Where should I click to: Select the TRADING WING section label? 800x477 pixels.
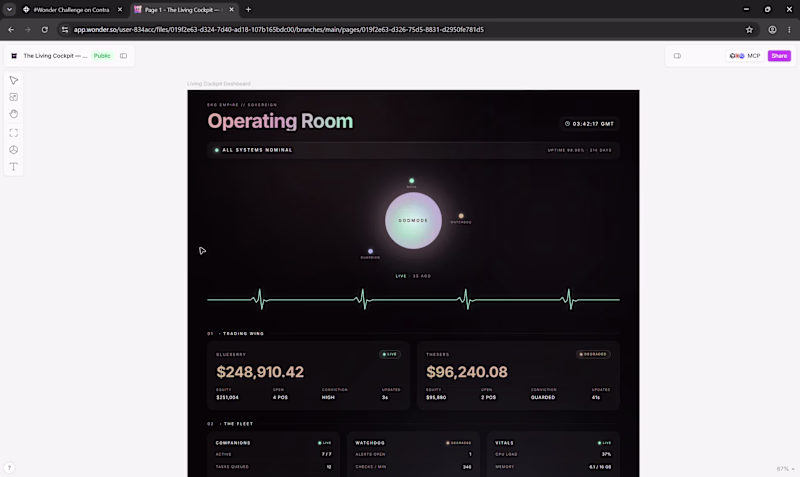tap(243, 334)
